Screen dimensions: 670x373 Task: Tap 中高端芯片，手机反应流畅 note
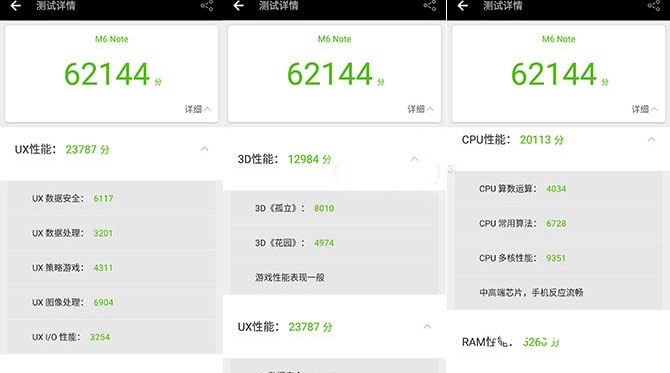(531, 293)
